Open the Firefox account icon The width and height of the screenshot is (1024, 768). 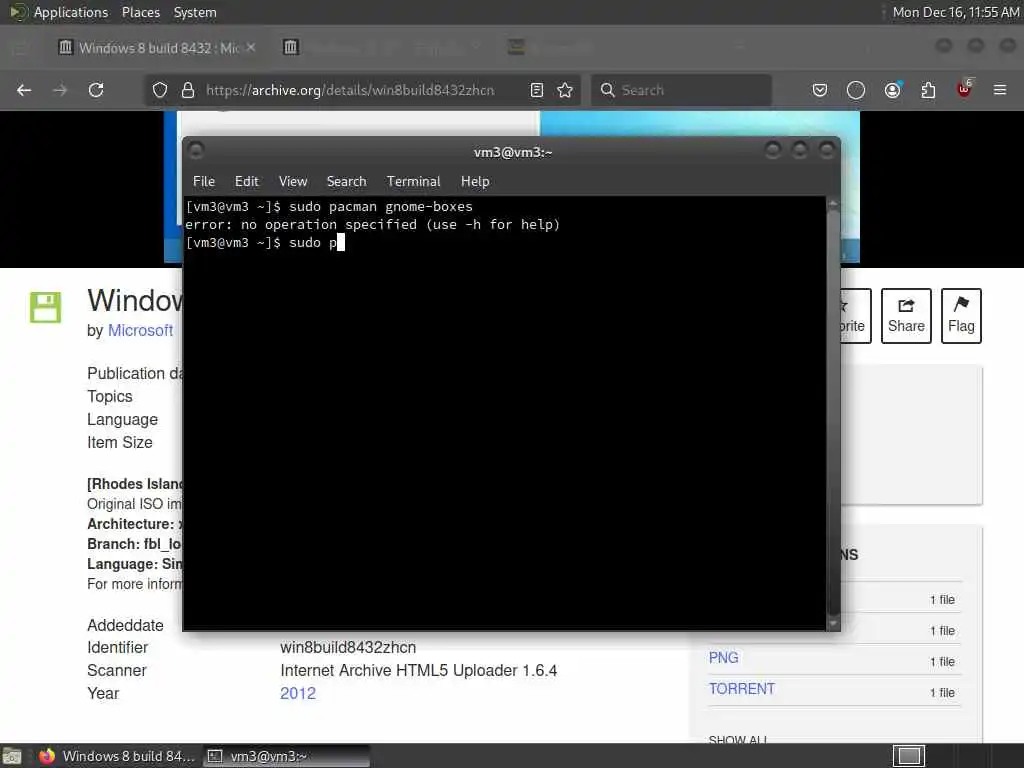[893, 90]
